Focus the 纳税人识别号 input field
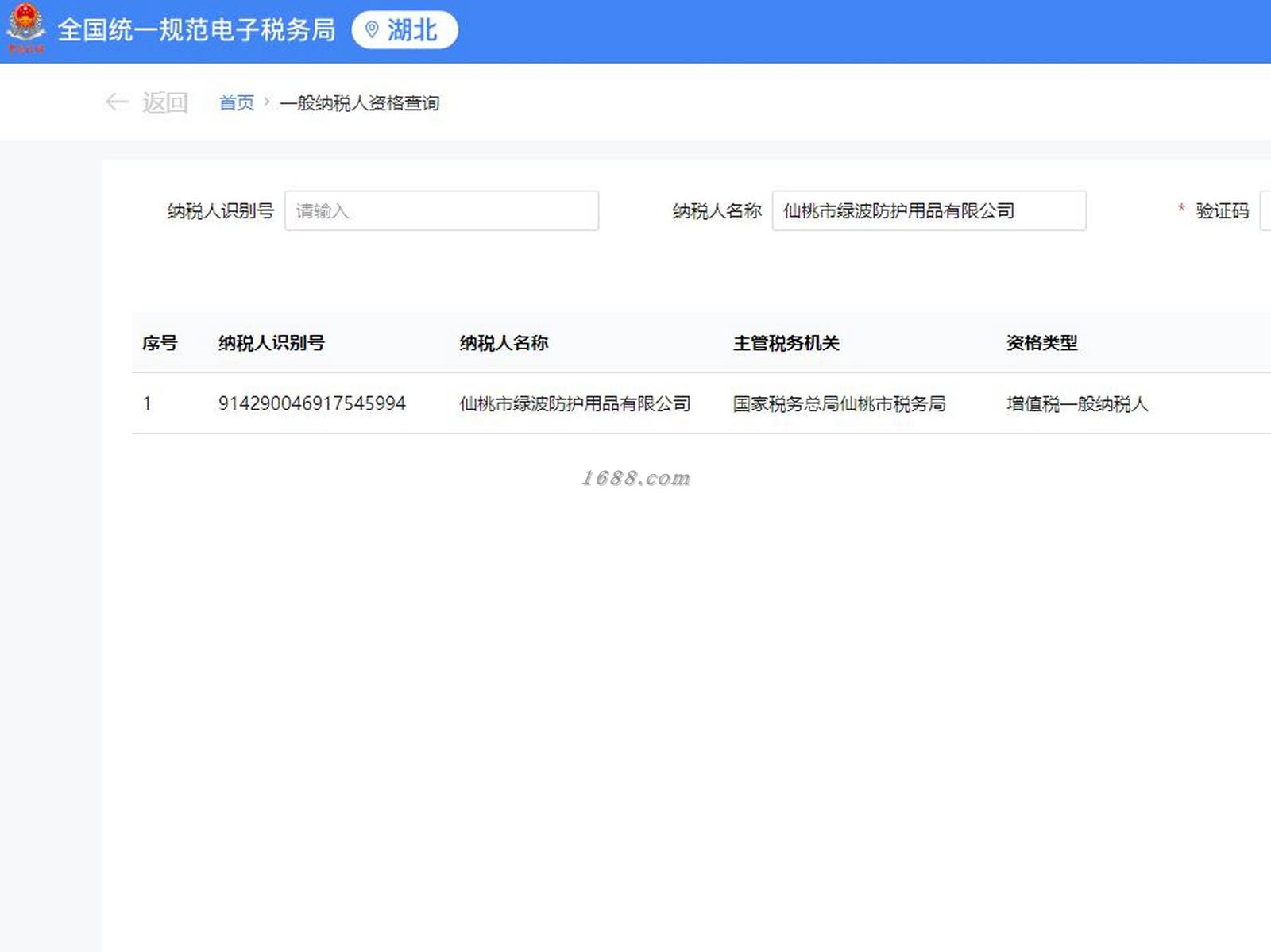This screenshot has height=952, width=1271. (x=442, y=210)
